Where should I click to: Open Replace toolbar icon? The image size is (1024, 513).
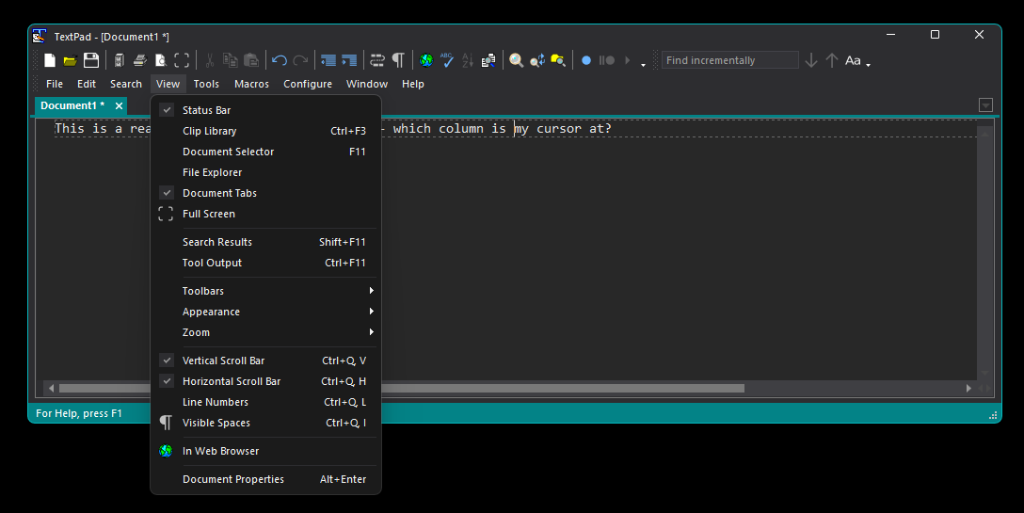pyautogui.click(x=537, y=60)
